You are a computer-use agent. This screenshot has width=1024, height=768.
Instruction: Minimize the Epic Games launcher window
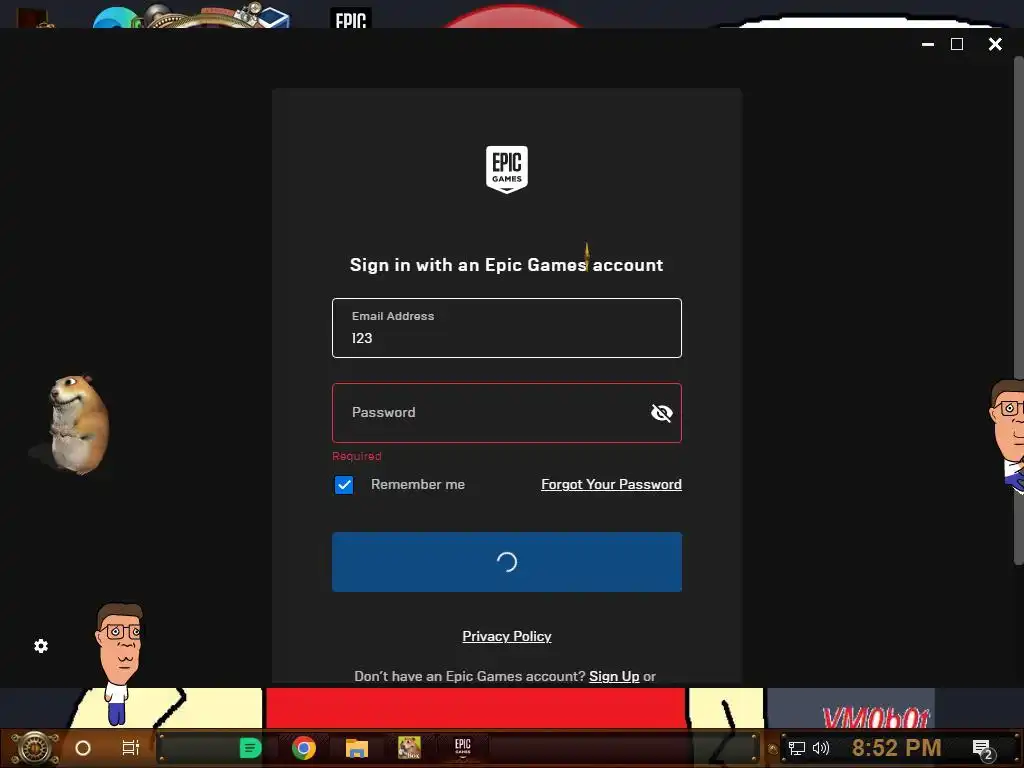(x=928, y=44)
